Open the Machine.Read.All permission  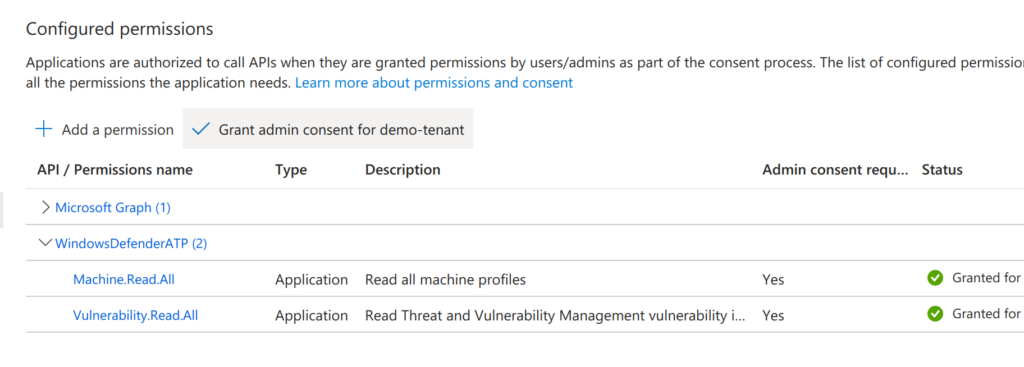tap(123, 279)
